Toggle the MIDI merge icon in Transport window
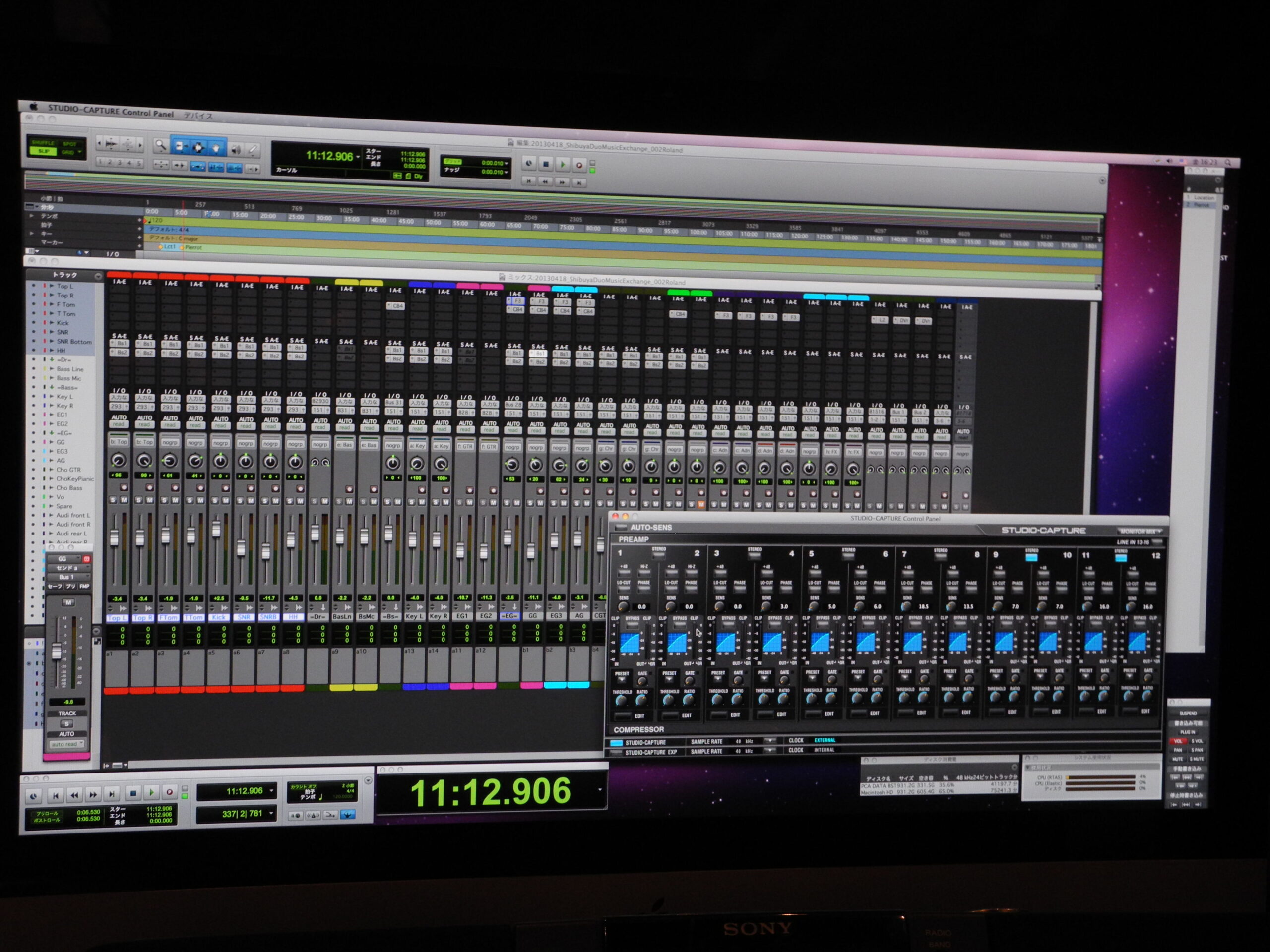Screen dimensions: 1270x952 (x=330, y=815)
